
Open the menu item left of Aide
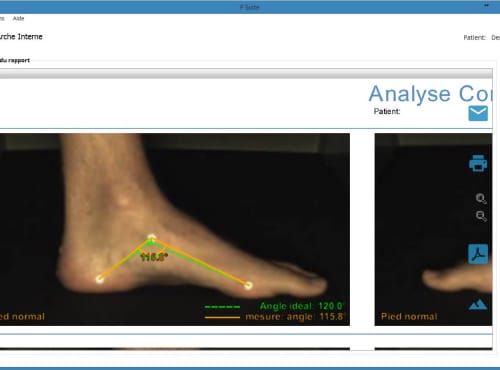click(x=2, y=18)
